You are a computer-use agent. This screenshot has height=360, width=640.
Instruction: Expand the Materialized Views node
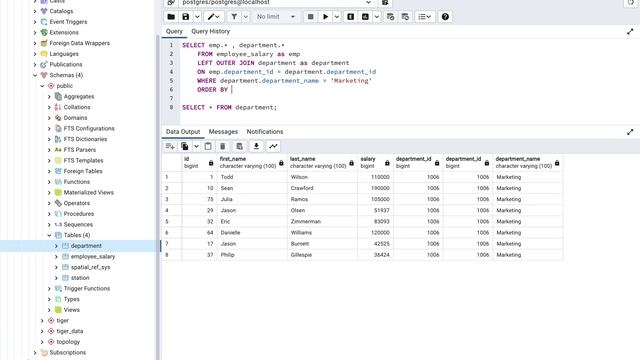click(x=49, y=192)
